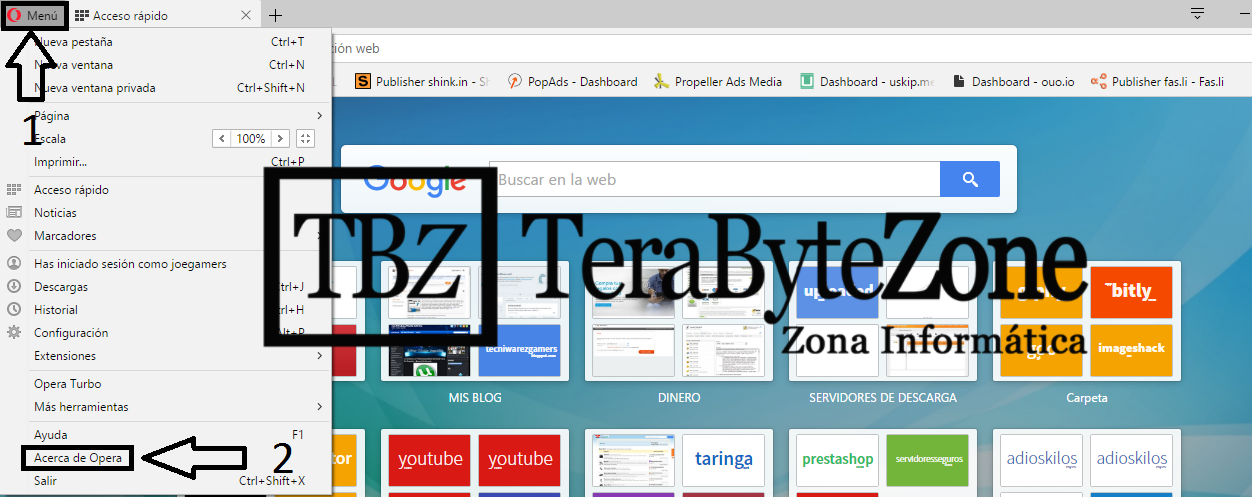Click the blue search magnifier button
This screenshot has width=1252, height=497.
point(970,180)
